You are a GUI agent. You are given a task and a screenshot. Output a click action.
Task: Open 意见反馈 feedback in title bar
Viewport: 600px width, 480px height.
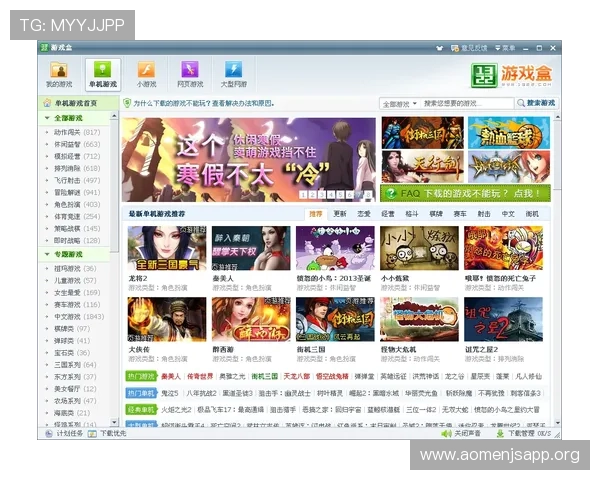point(469,48)
